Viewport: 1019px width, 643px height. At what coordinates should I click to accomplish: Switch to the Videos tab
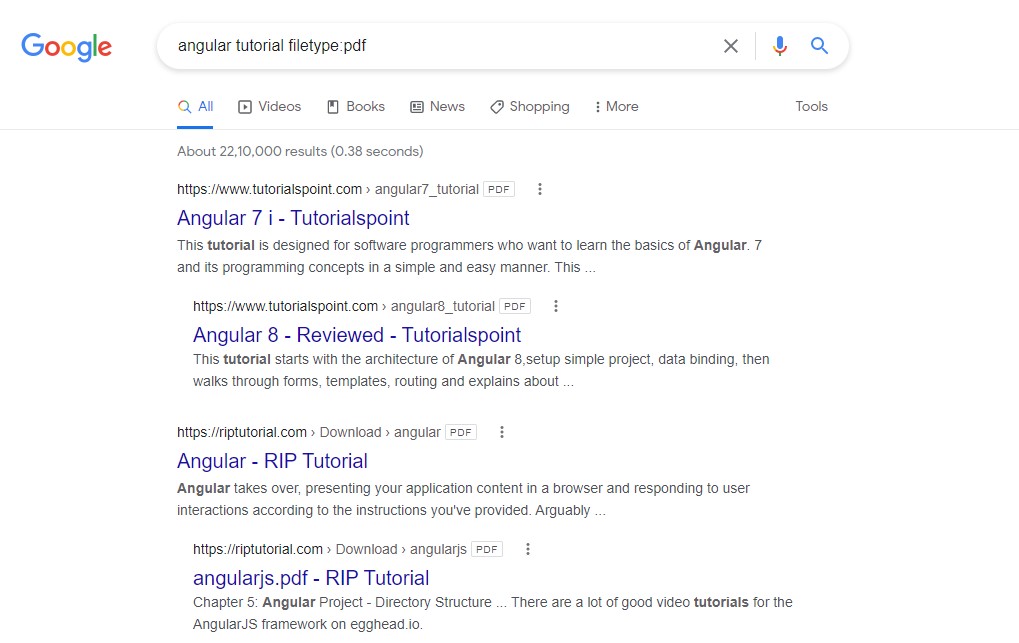pos(269,107)
